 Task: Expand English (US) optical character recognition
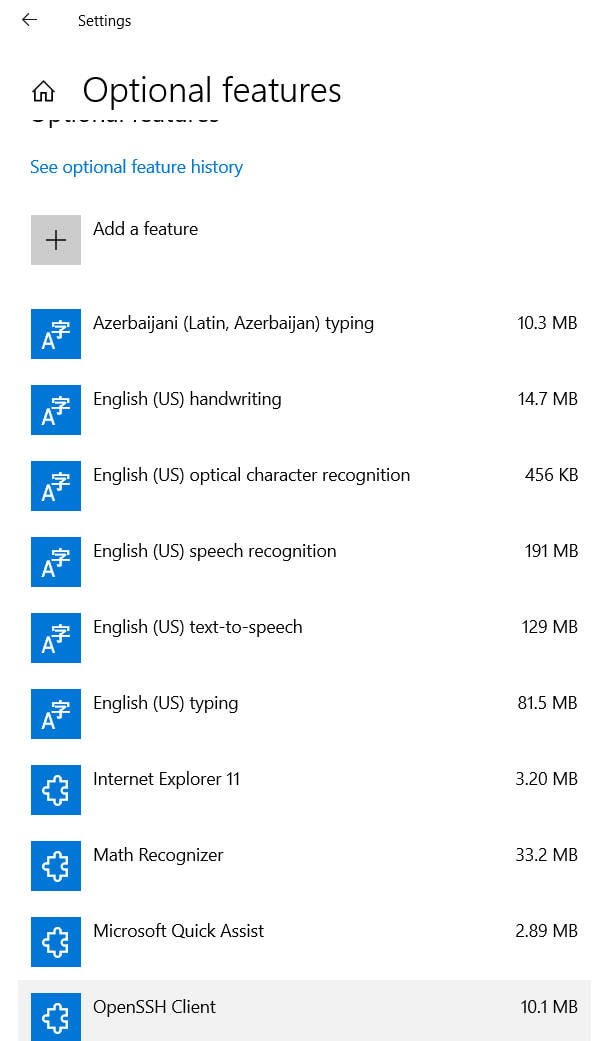pyautogui.click(x=304, y=486)
